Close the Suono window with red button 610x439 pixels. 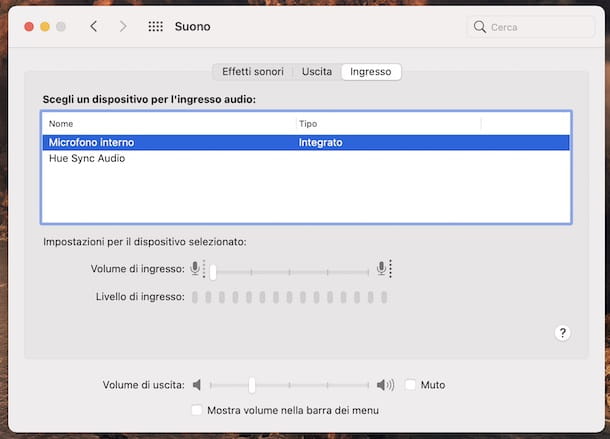pos(29,26)
